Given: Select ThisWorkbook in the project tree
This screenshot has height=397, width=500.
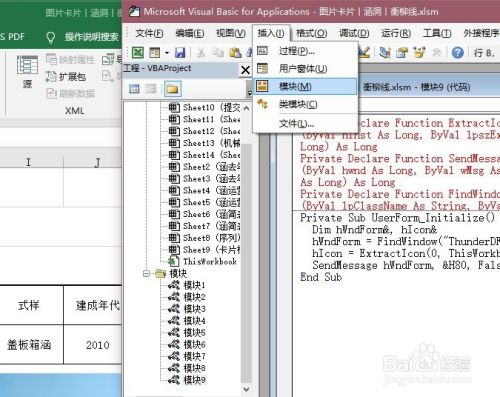Looking at the screenshot, I should click(x=203, y=262).
